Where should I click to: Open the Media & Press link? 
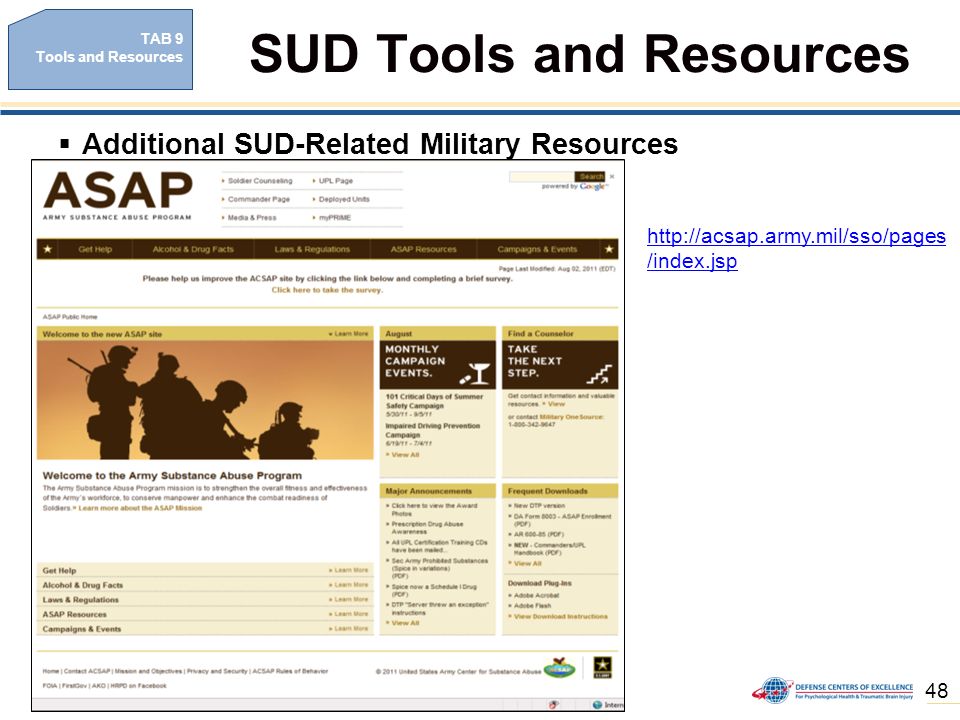[252, 217]
